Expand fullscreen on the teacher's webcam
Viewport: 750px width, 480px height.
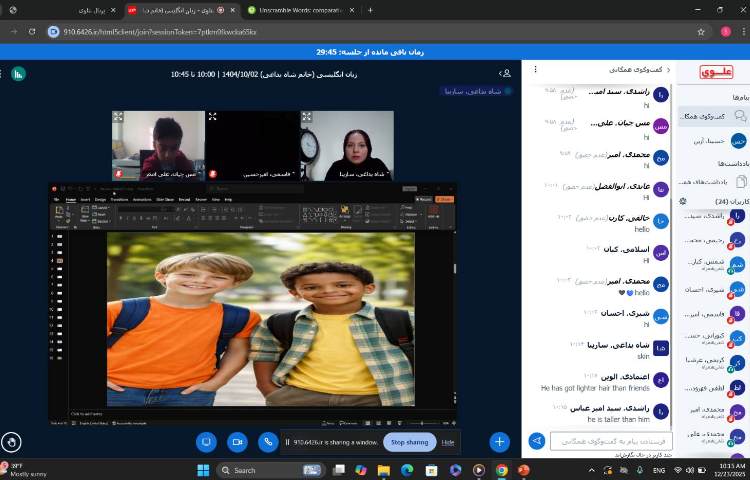pyautogui.click(x=307, y=117)
